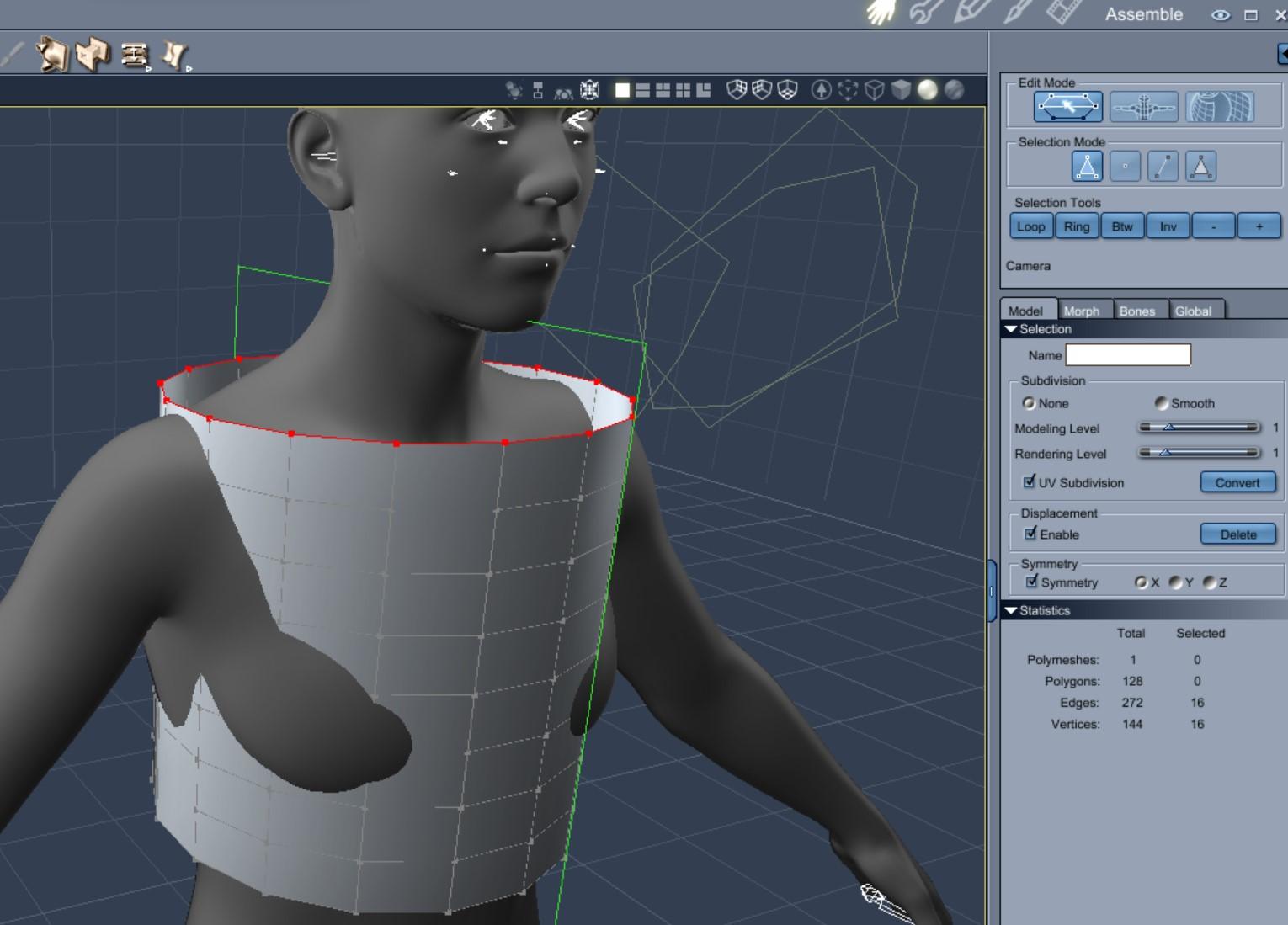Click the leftmost grid-cube working plane icon

click(737, 90)
